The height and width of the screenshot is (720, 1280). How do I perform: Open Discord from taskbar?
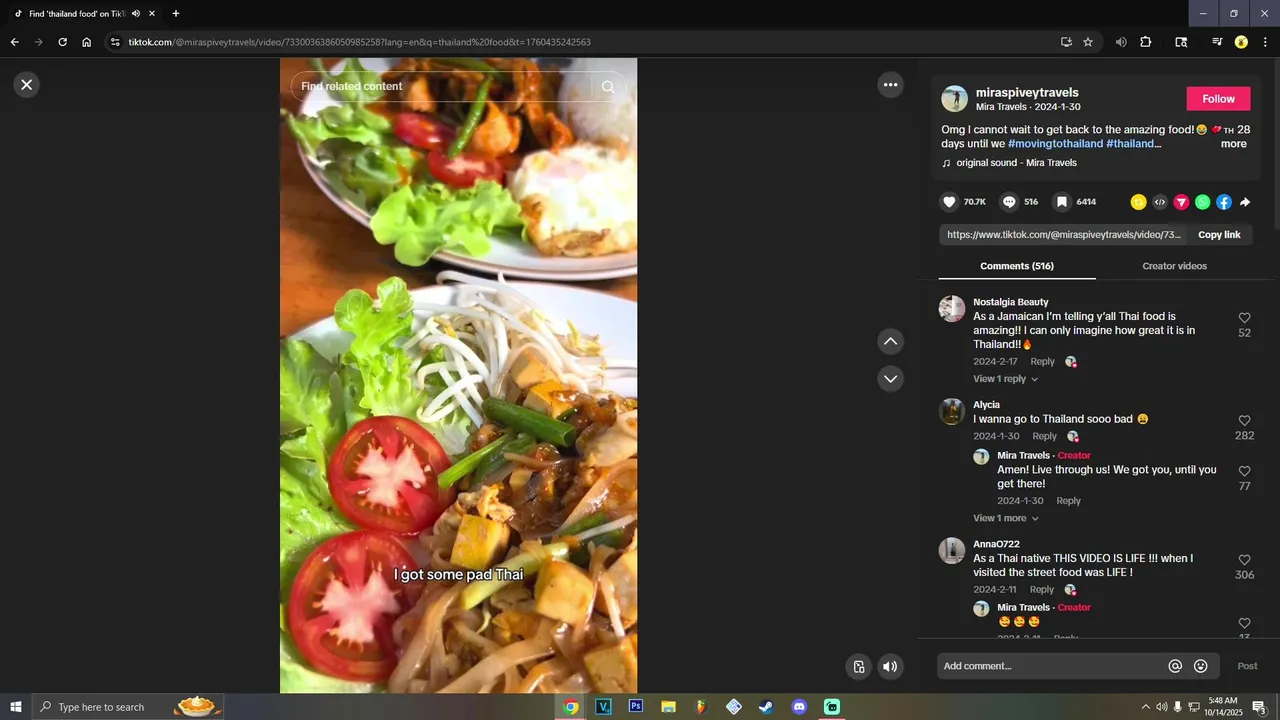[x=799, y=707]
